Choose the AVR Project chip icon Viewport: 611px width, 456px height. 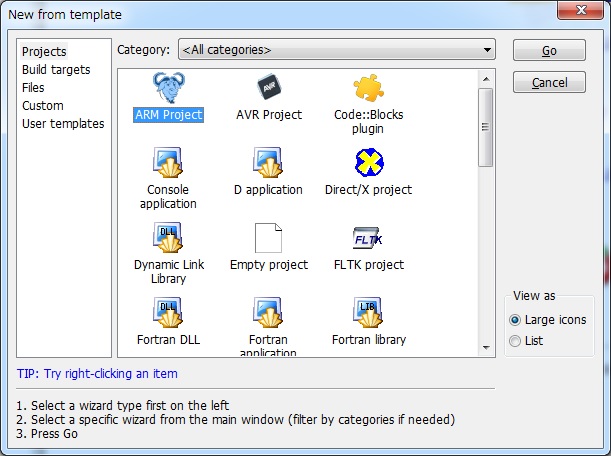(269, 87)
